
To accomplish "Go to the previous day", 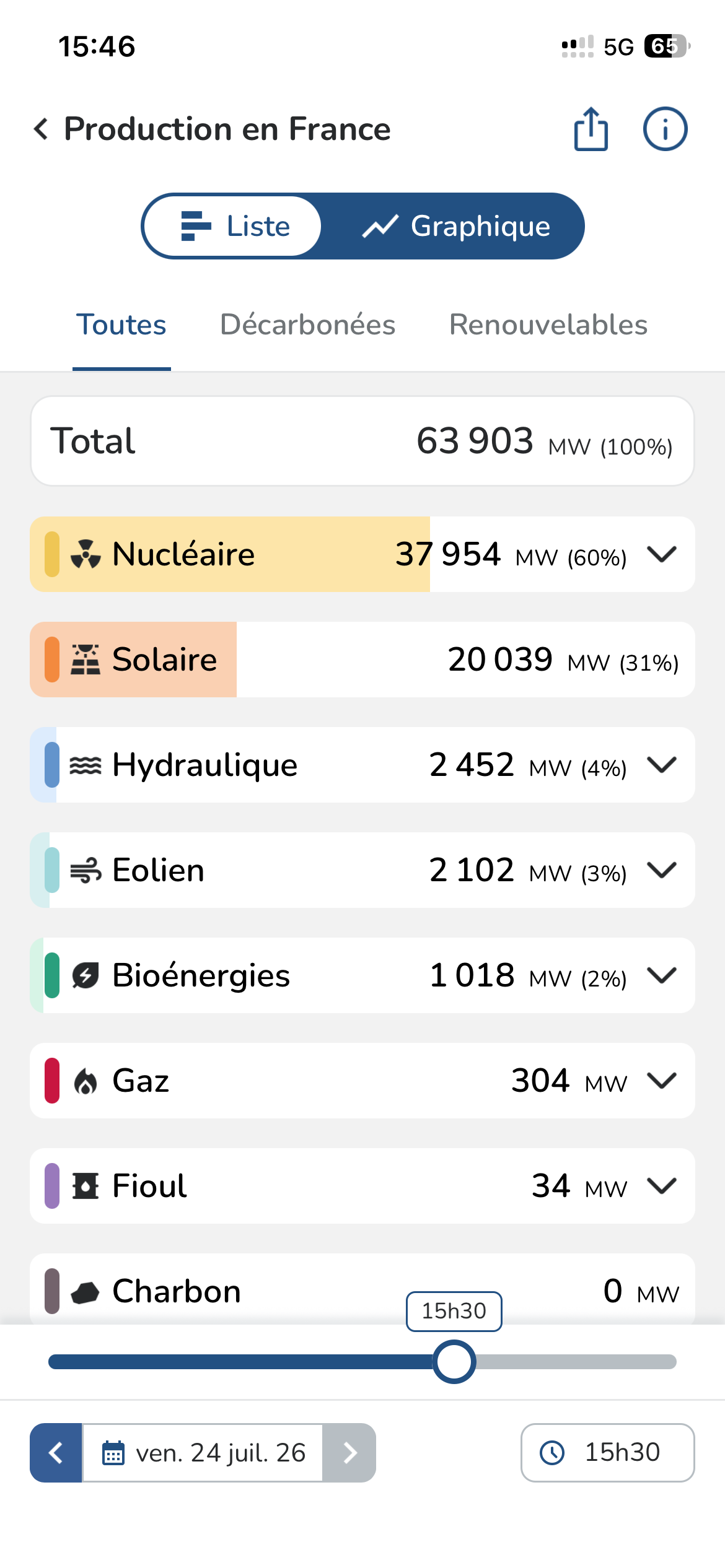I will coord(56,1453).
